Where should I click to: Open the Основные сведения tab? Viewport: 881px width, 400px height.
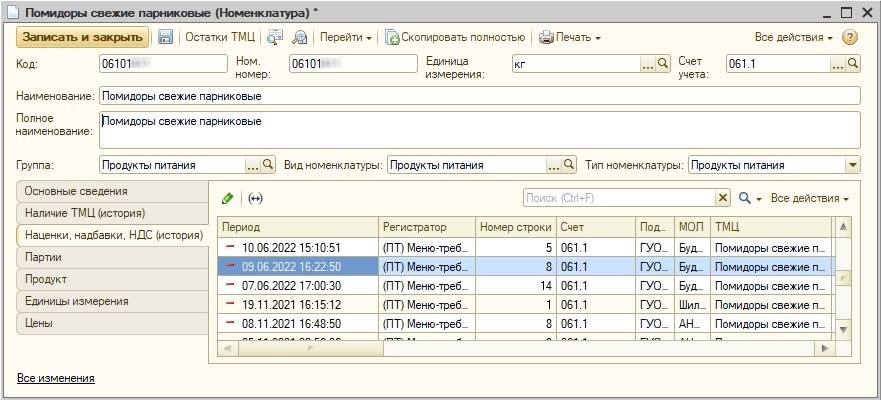pos(76,191)
